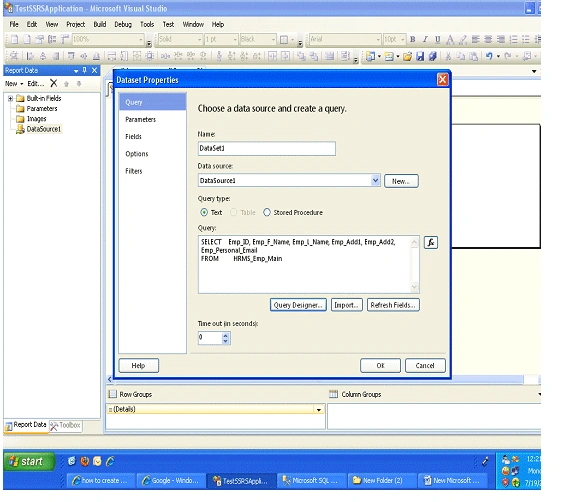Click the Windows Start button
Viewport: 561px width, 502px height.
click(29, 462)
